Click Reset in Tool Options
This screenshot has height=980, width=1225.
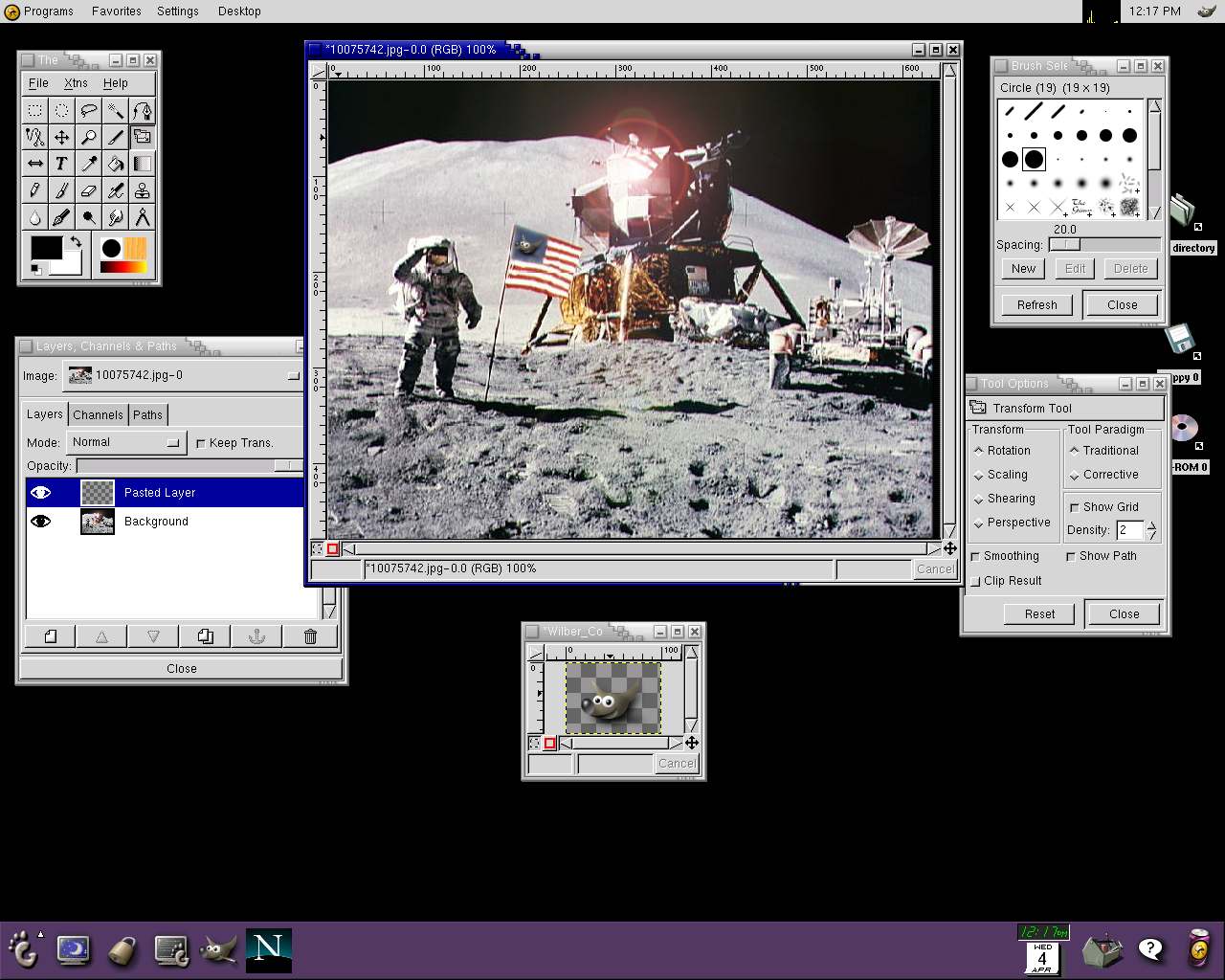pos(1039,614)
